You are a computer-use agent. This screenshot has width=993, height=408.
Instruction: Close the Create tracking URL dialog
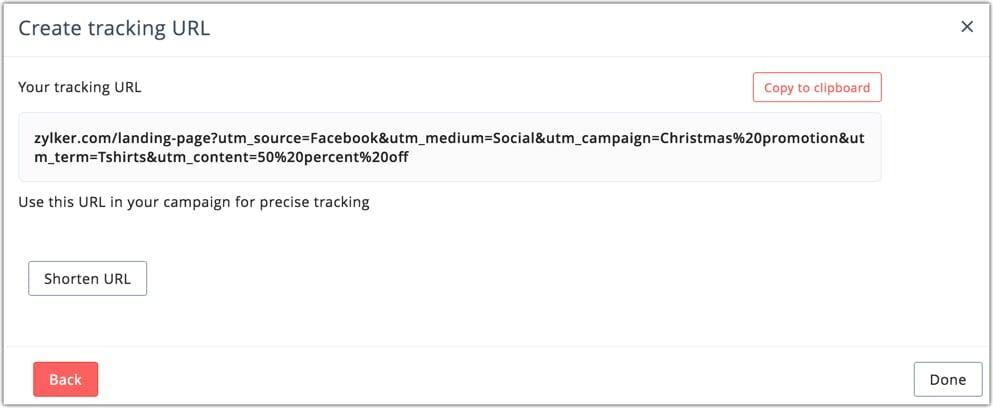tap(966, 27)
